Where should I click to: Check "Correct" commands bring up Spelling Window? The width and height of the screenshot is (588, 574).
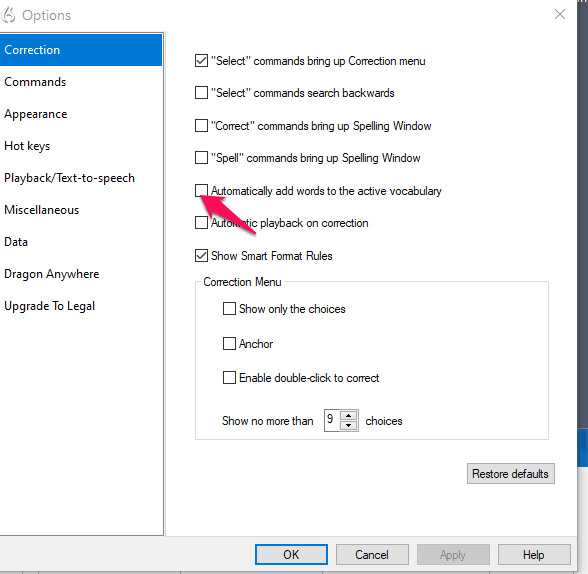pyautogui.click(x=201, y=126)
